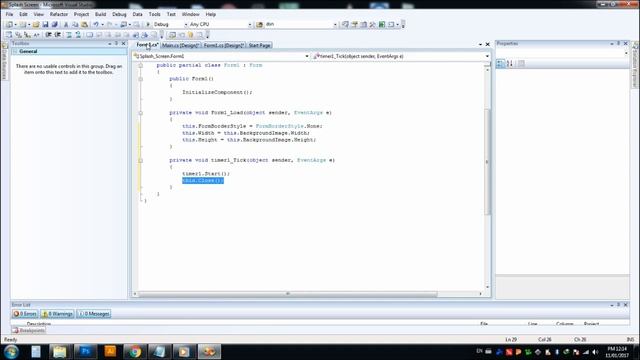The image size is (640, 360).
Task: Click the Project column header in Error List
Action: pos(591,324)
